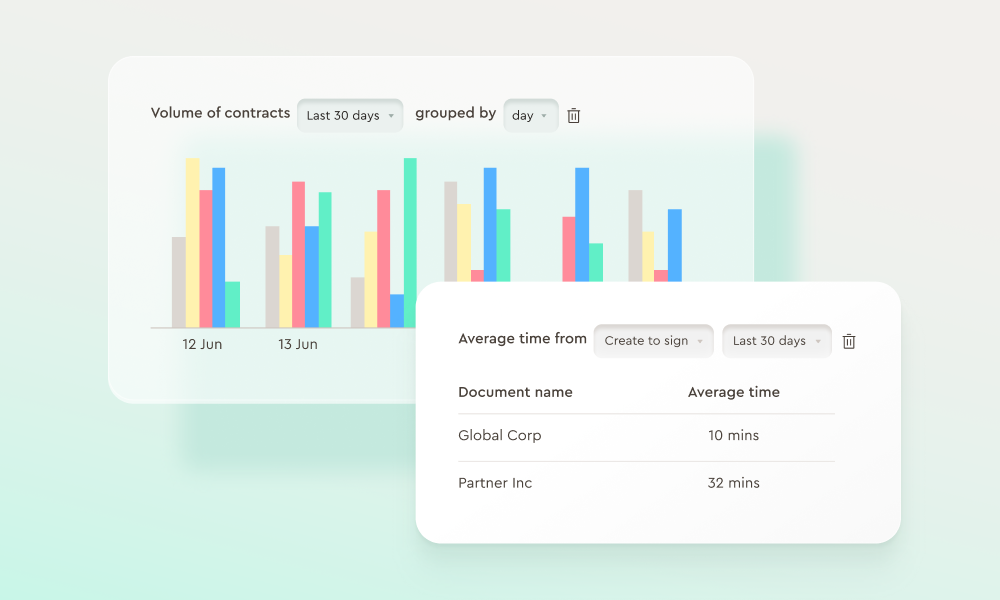The image size is (1000, 600).
Task: Click the arrow in the chart's Last 30 days box
Action: 391,116
